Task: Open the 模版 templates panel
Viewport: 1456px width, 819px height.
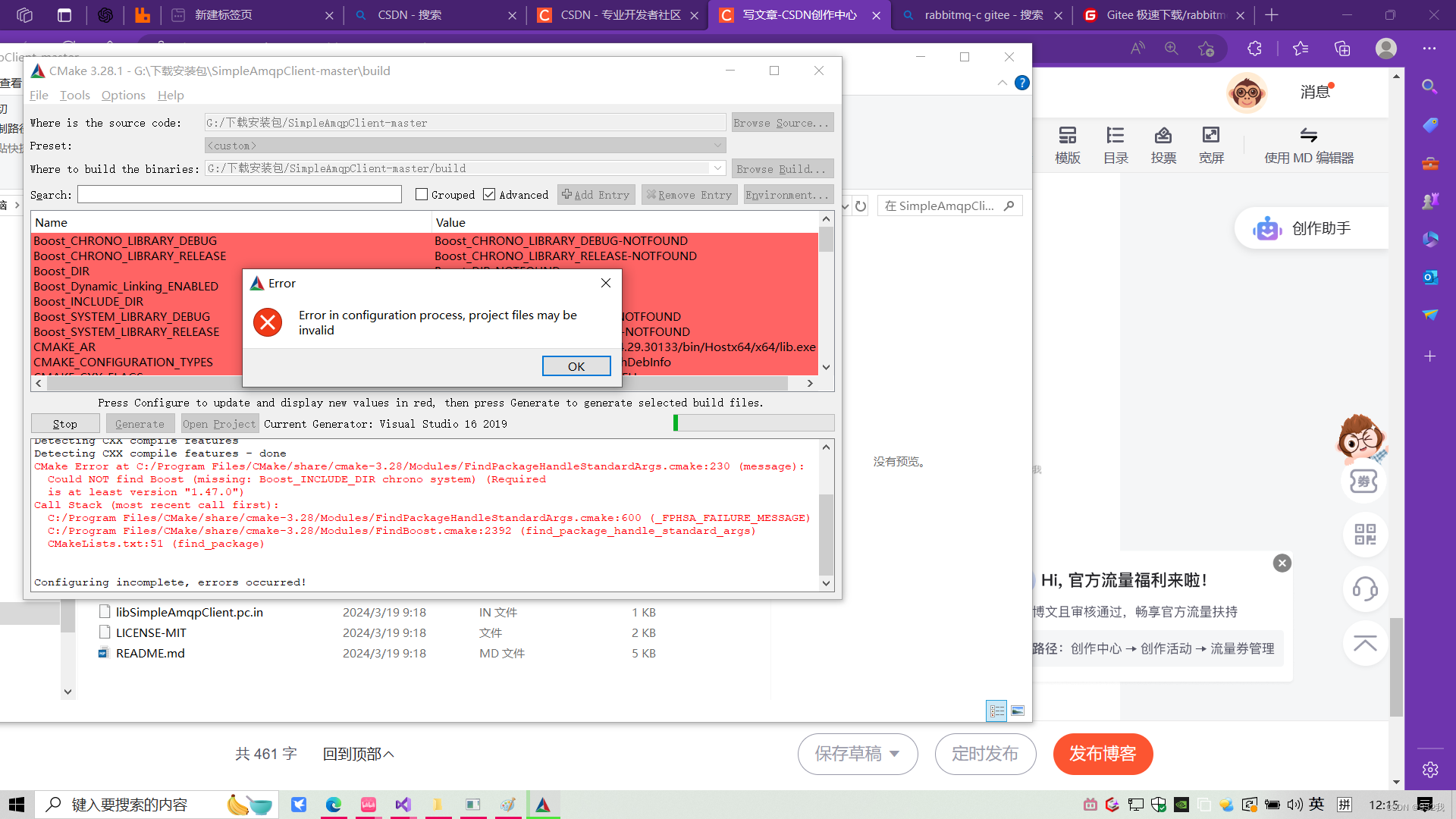Action: [1068, 144]
